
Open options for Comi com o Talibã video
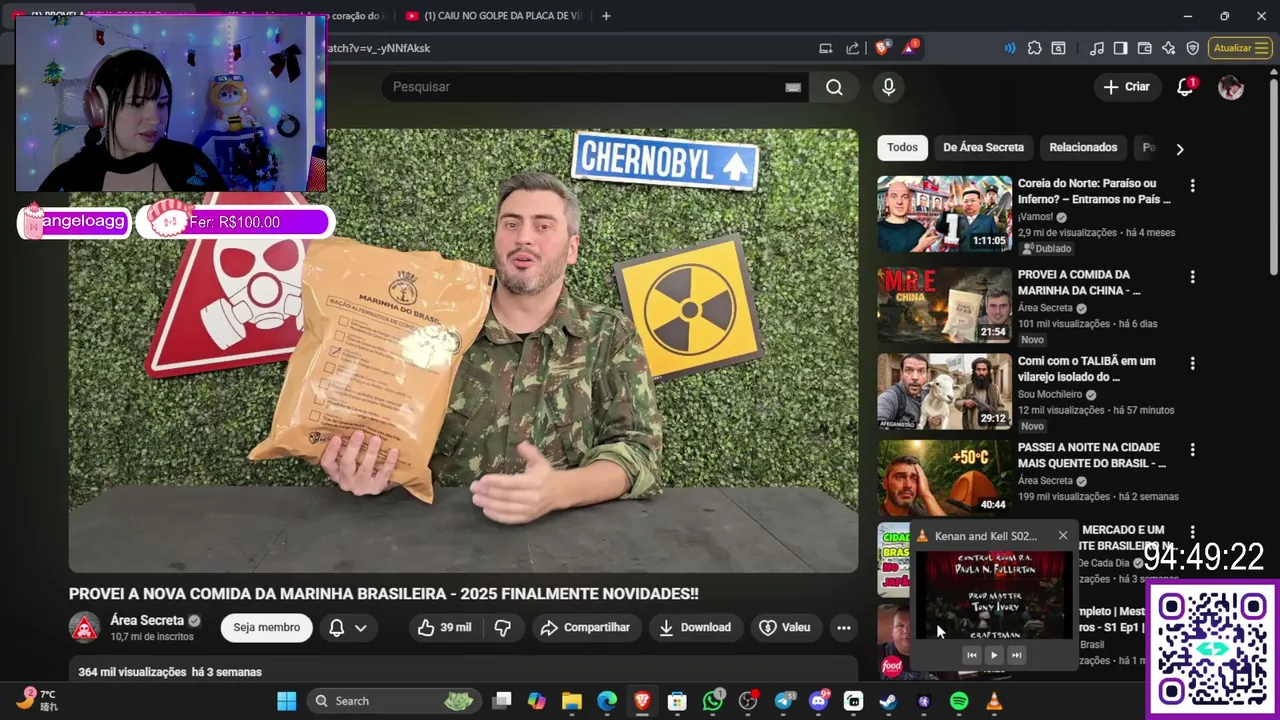[1192, 363]
